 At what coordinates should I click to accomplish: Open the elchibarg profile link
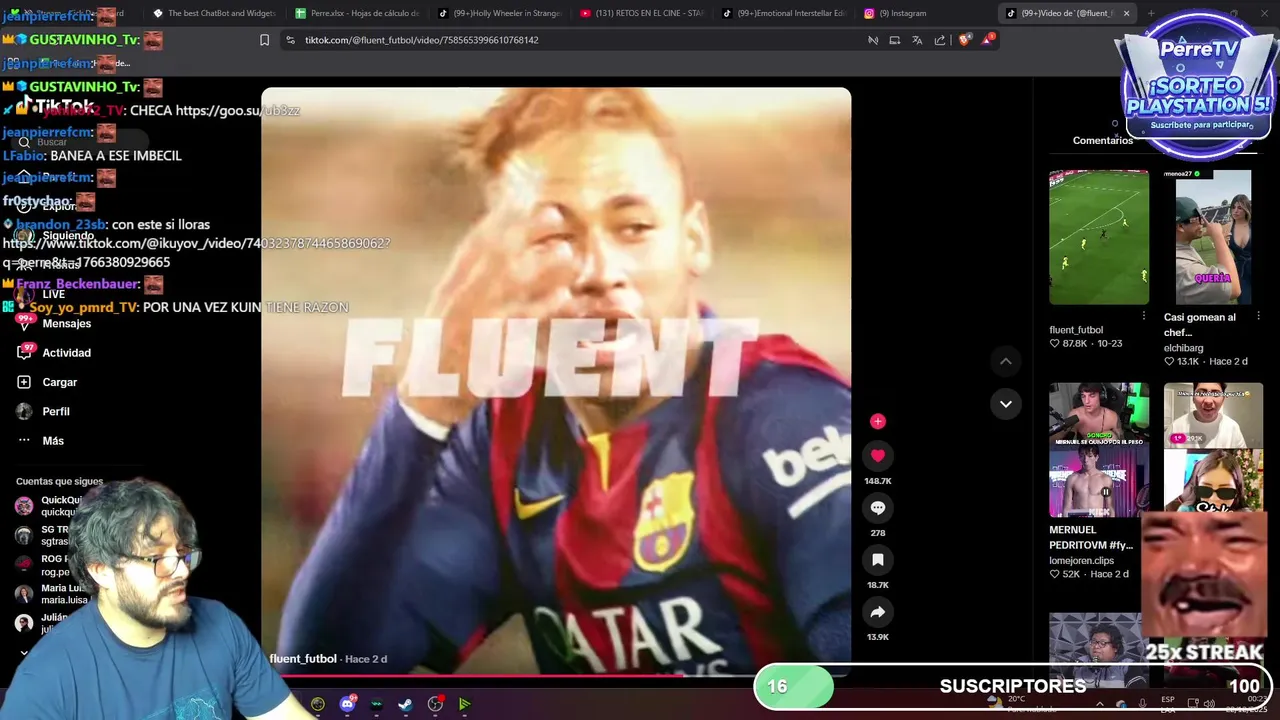click(1183, 348)
